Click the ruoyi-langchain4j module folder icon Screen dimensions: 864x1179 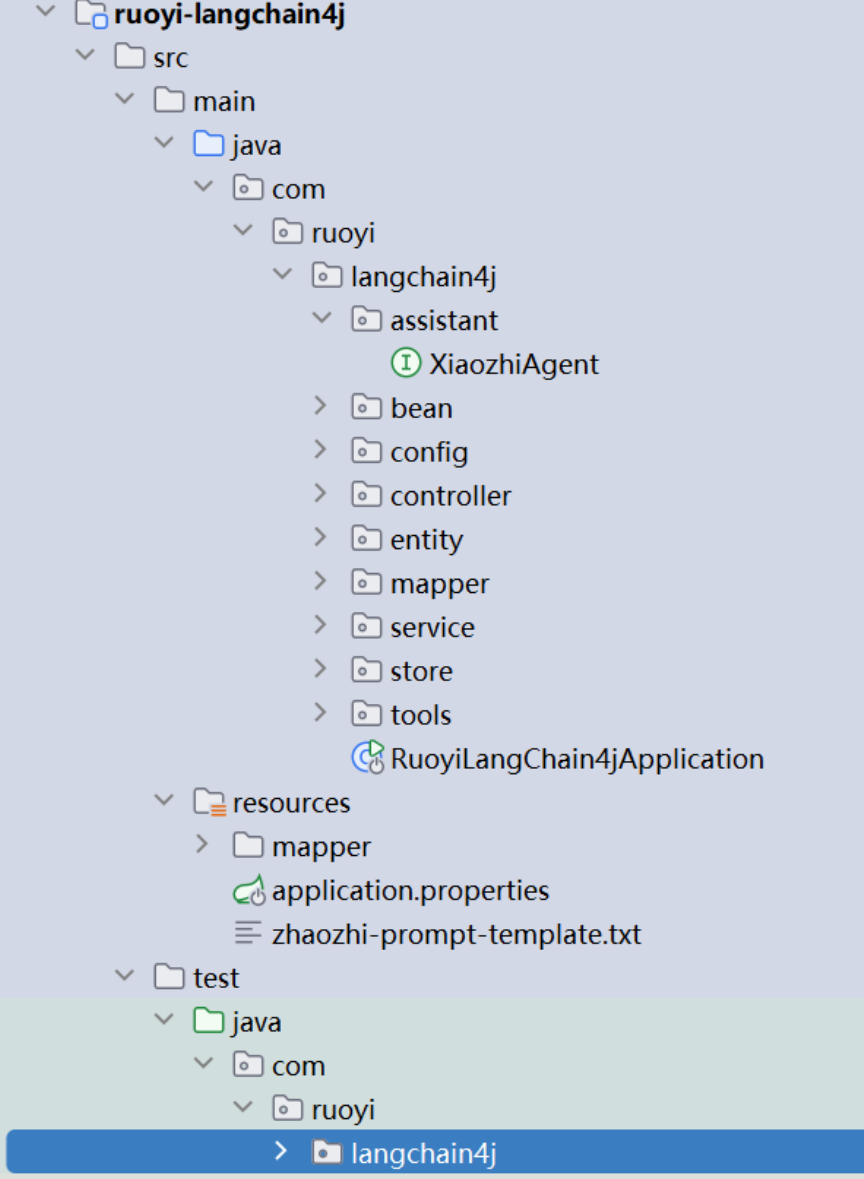(92, 14)
